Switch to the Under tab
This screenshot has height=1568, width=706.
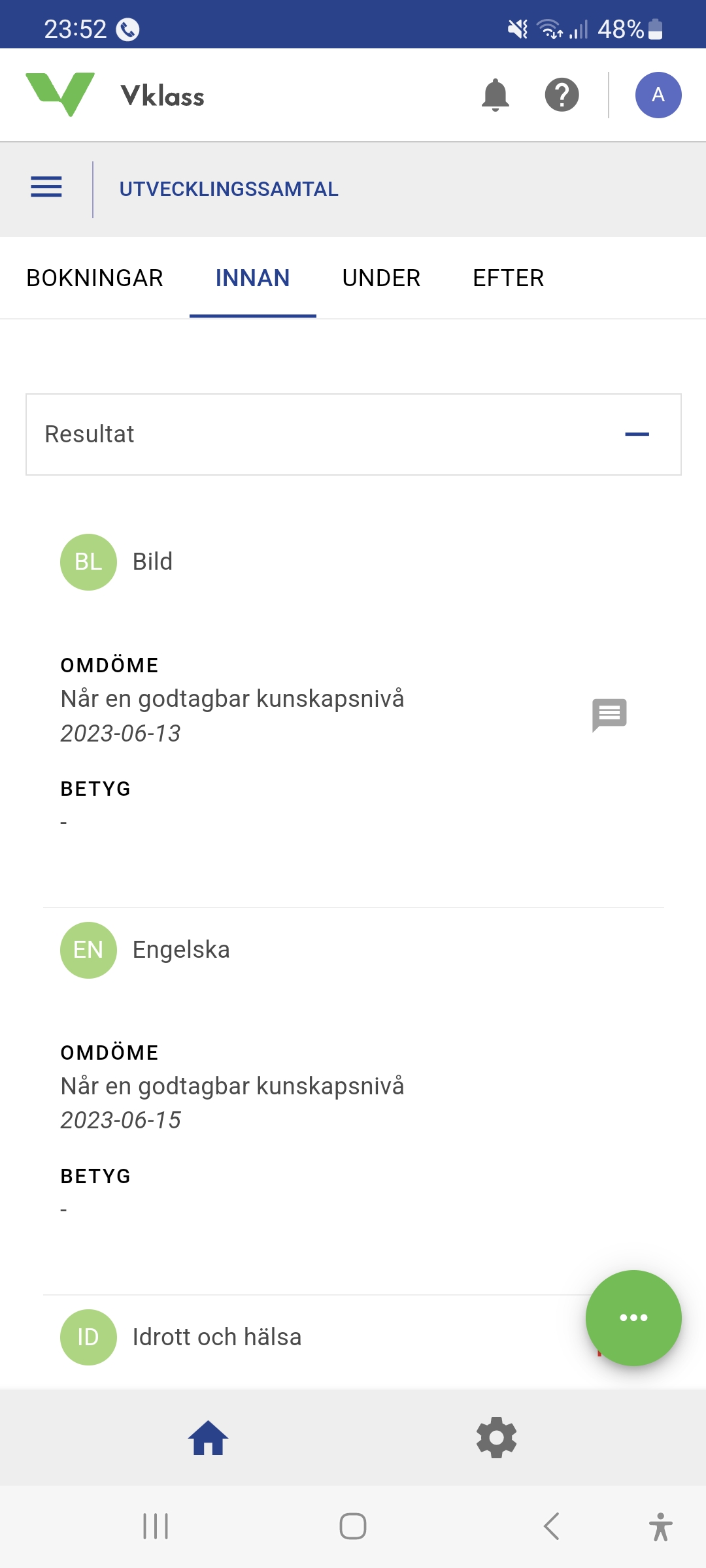381,278
